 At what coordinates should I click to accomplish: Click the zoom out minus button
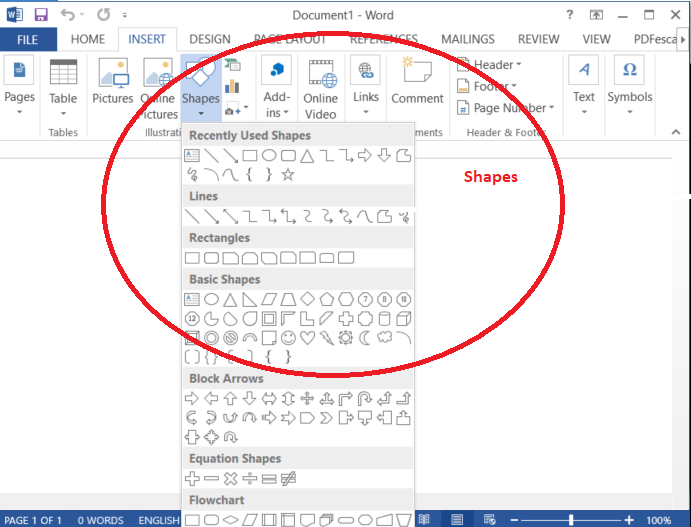click(514, 520)
